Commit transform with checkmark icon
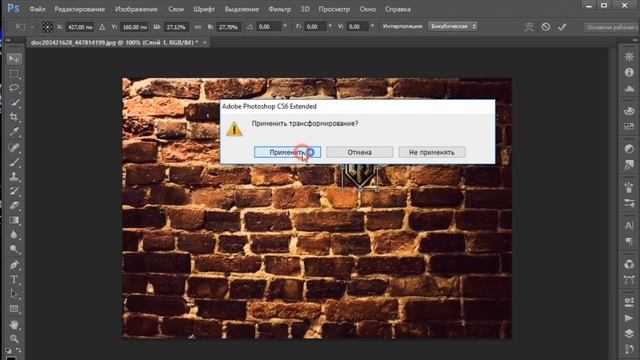 562,27
